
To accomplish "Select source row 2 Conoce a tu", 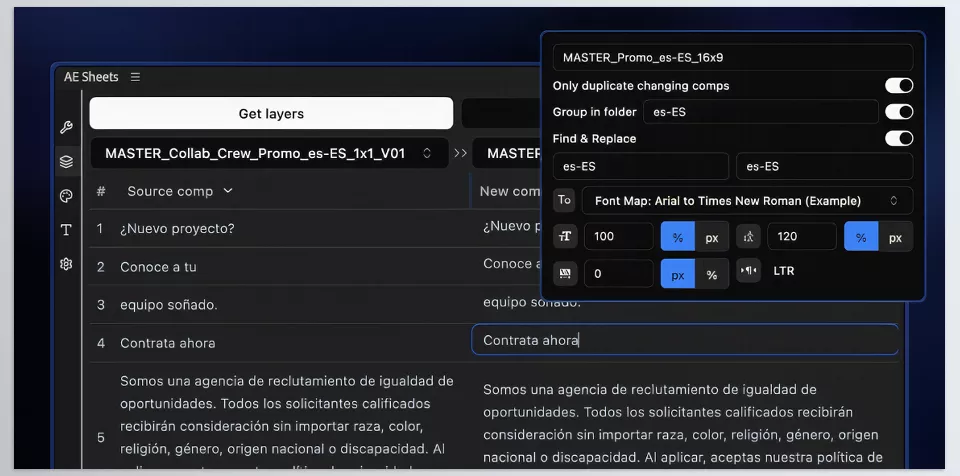I will [x=158, y=267].
